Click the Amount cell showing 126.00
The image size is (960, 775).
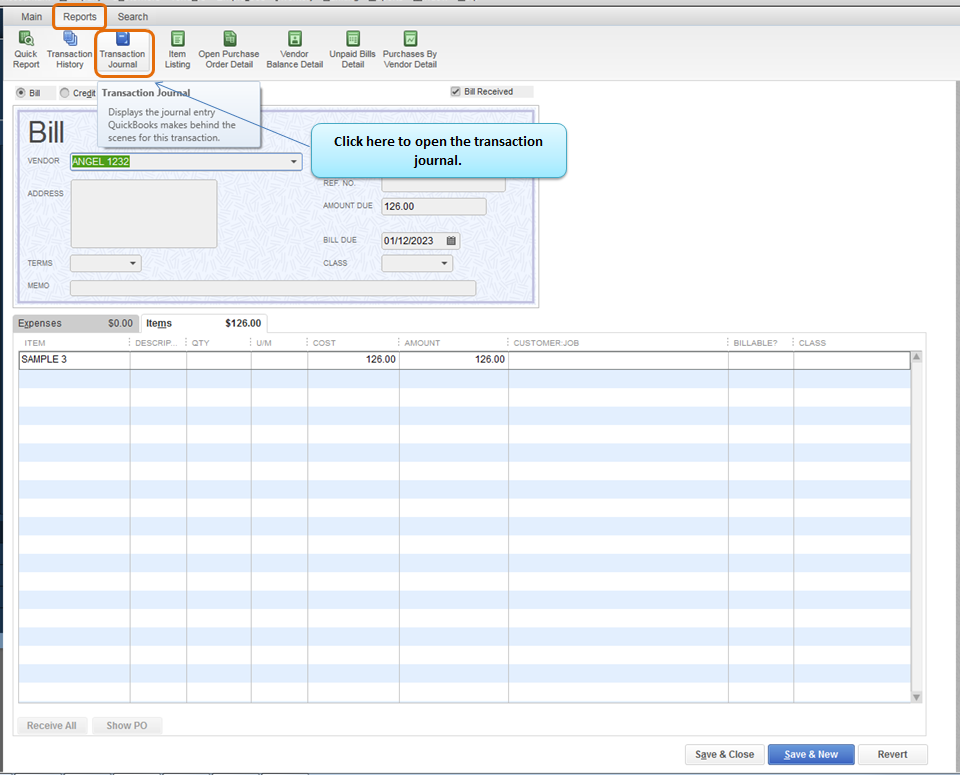click(454, 360)
